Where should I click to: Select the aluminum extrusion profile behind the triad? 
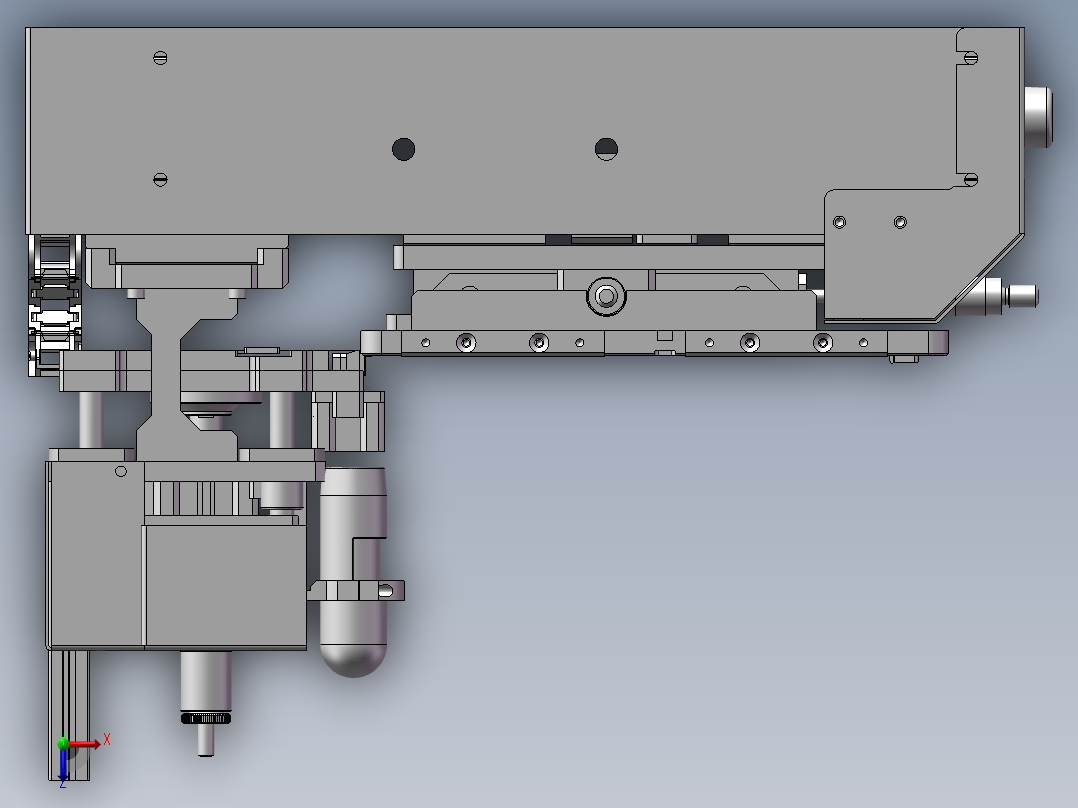tap(69, 715)
